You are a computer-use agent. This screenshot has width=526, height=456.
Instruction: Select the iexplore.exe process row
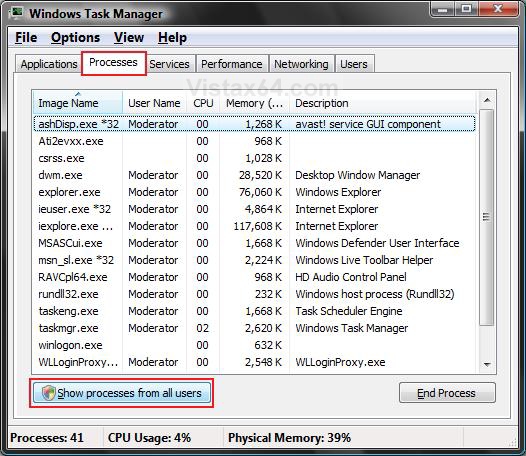pos(254,226)
